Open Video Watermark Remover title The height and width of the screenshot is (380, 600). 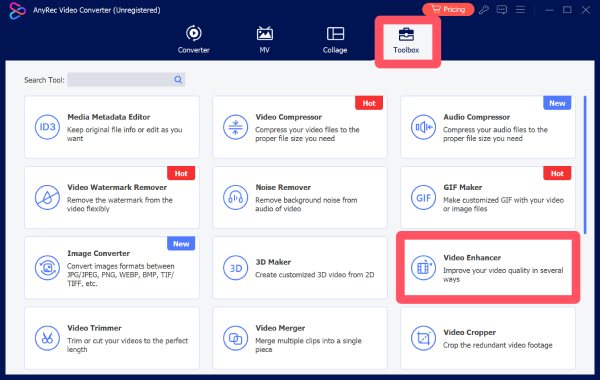point(117,188)
